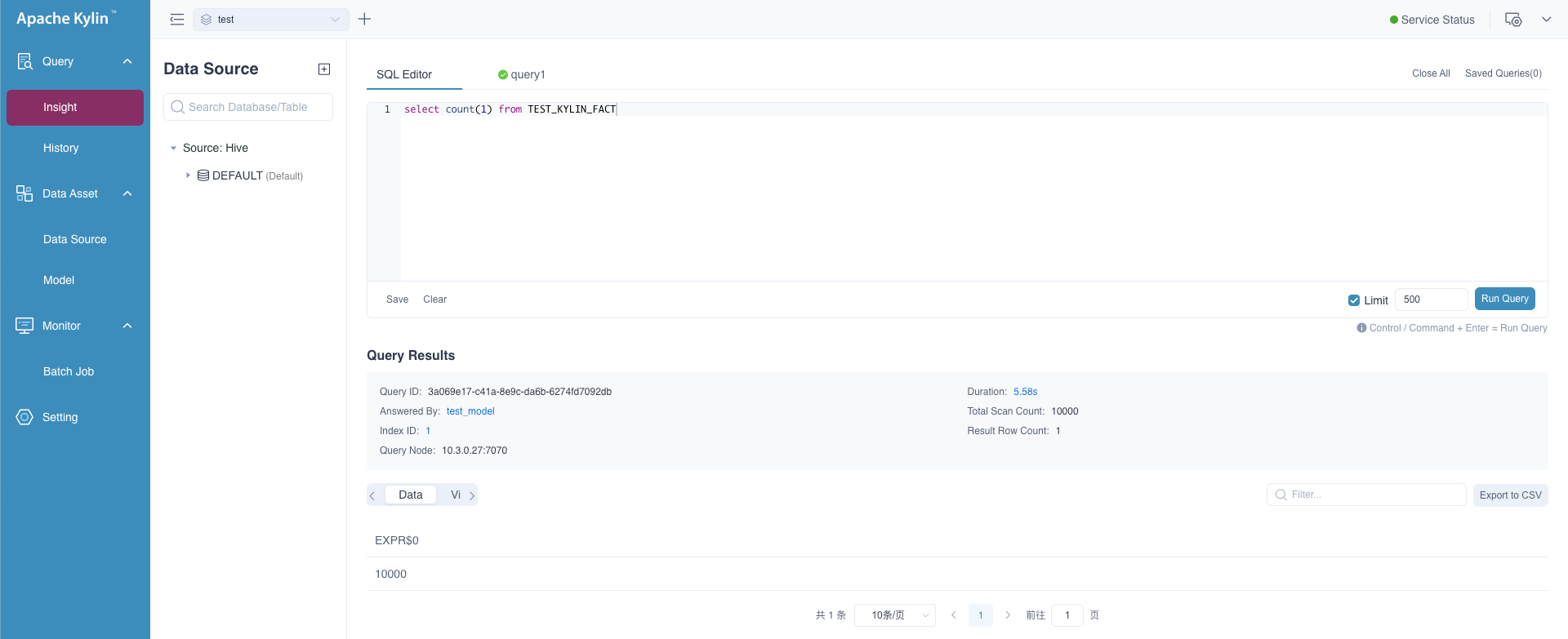Click Export to CSV button

[x=1510, y=495]
